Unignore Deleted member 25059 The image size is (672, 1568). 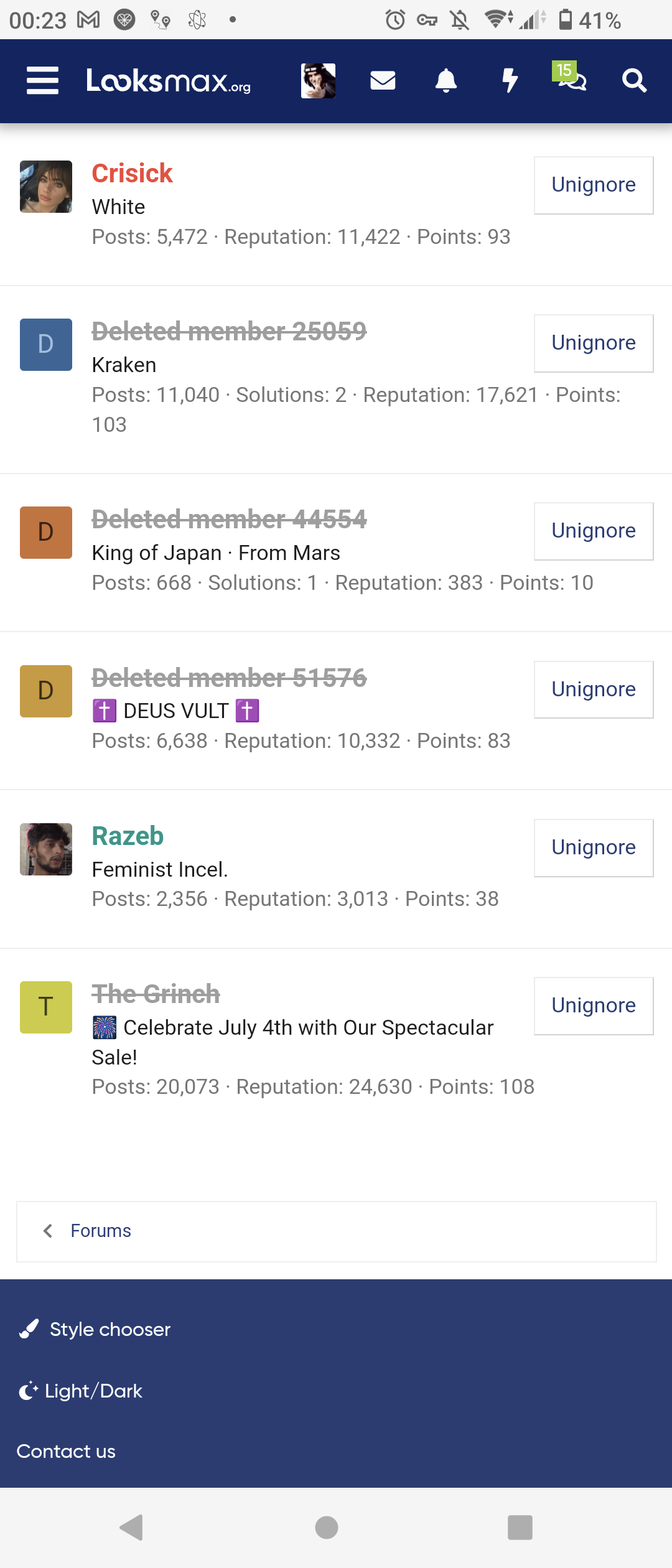(592, 343)
